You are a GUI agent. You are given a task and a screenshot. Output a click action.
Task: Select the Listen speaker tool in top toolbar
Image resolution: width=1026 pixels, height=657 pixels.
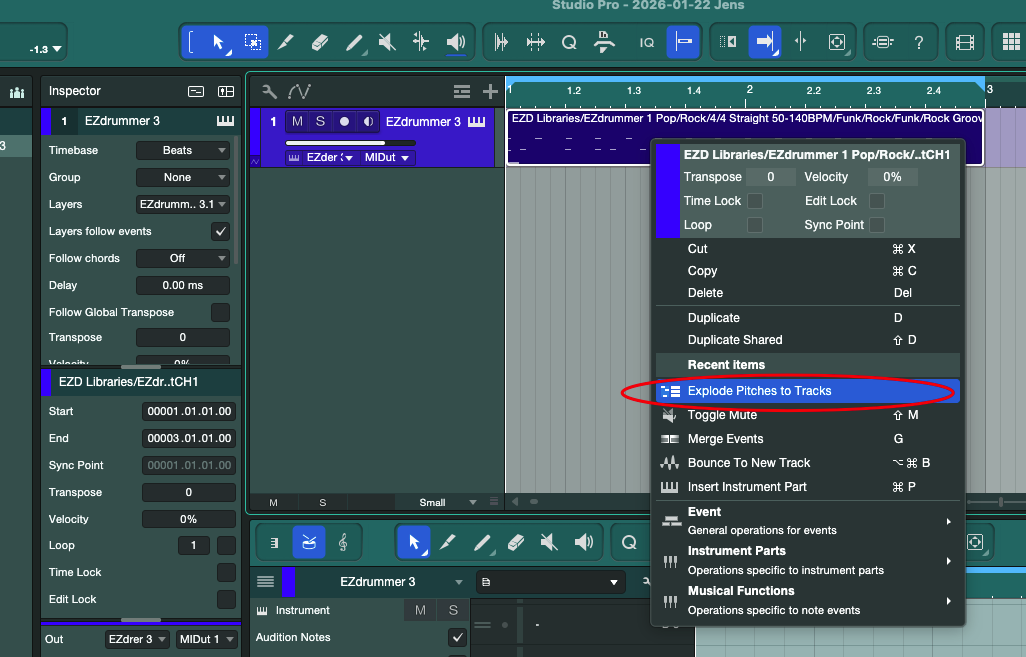tap(456, 42)
